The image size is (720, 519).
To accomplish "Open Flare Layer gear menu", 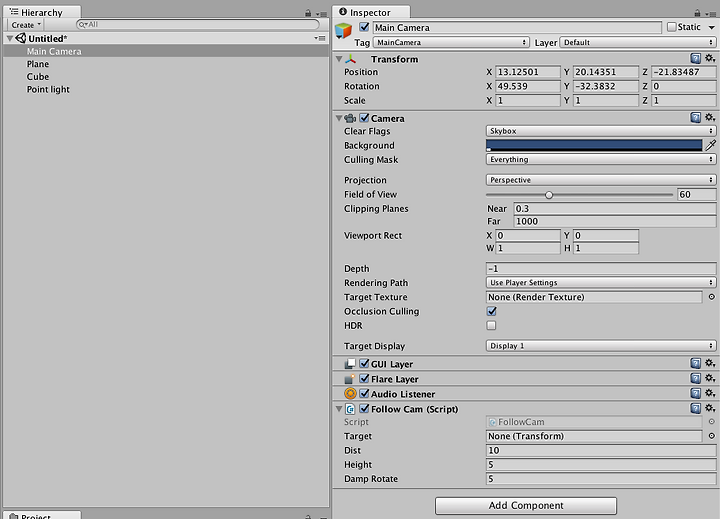I will coord(710,378).
